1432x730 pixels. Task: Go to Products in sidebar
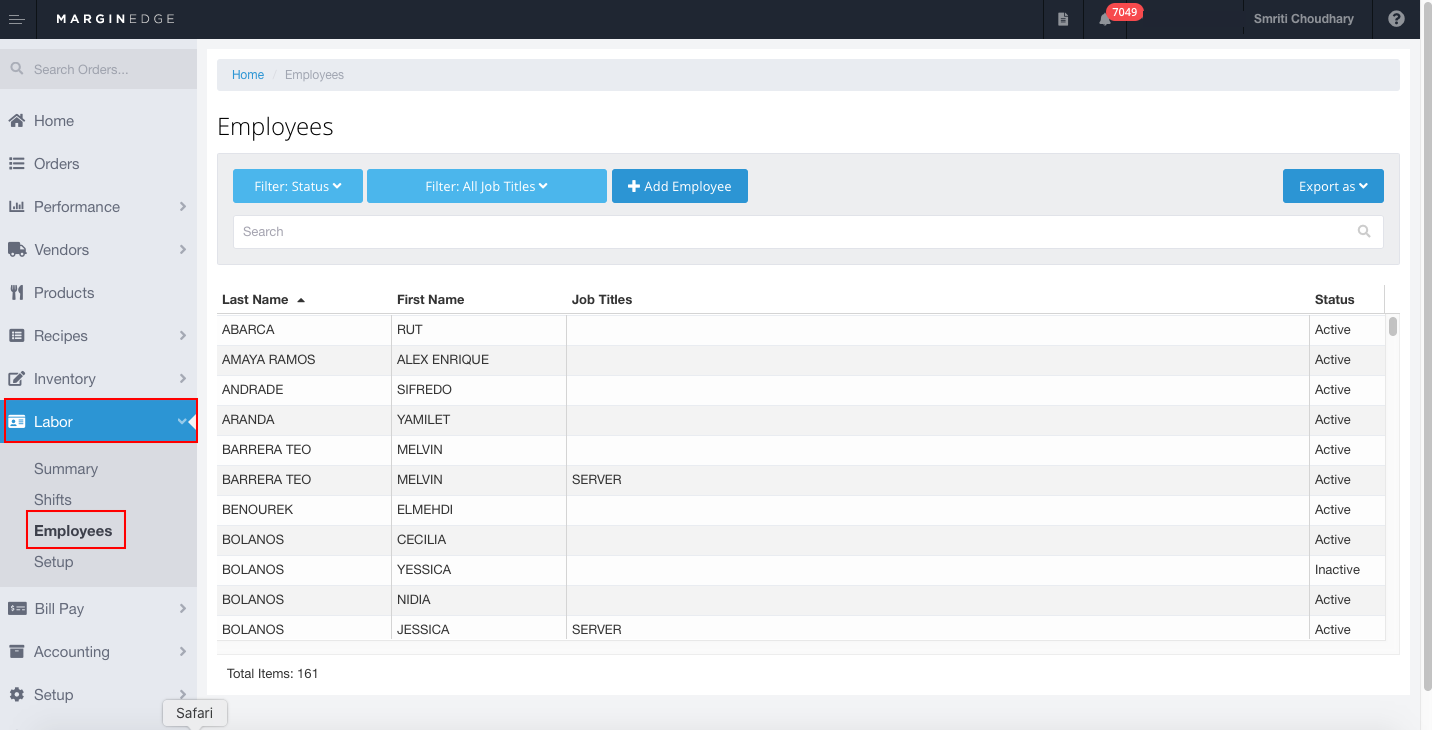(64, 292)
